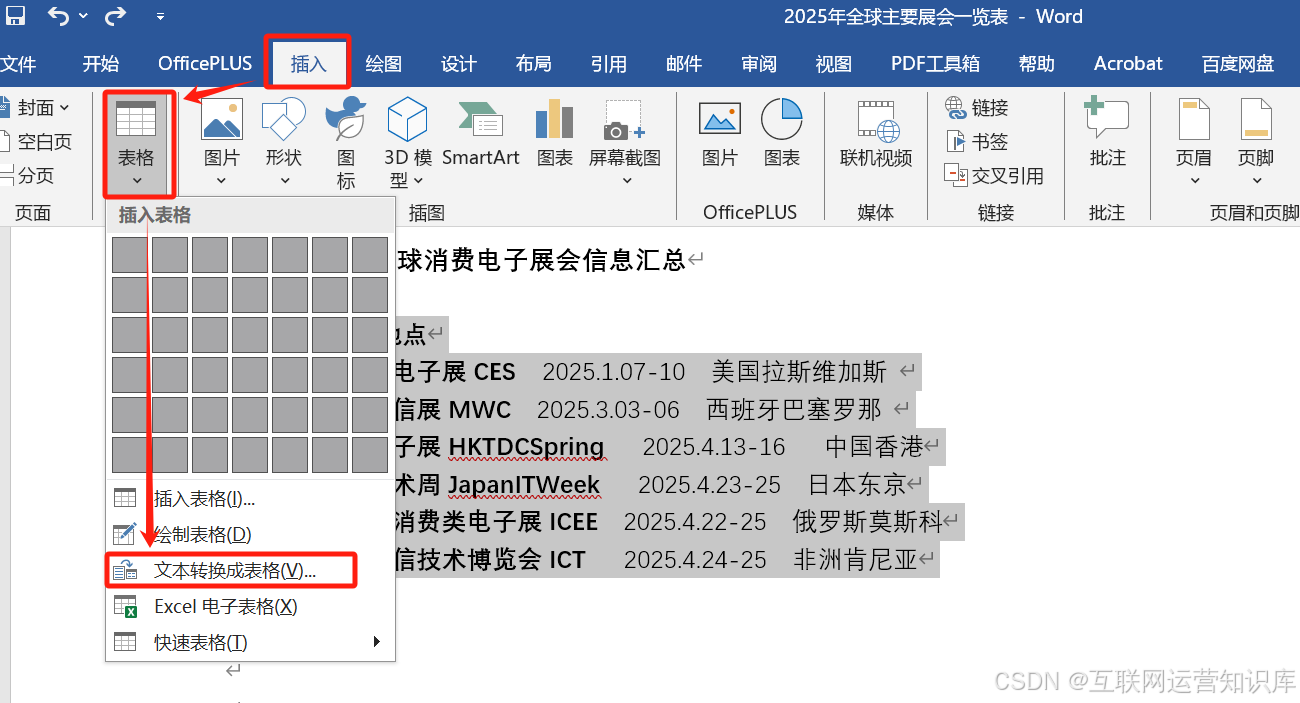Insert 联机视频 online video
This screenshot has width=1300, height=703.
[x=876, y=132]
